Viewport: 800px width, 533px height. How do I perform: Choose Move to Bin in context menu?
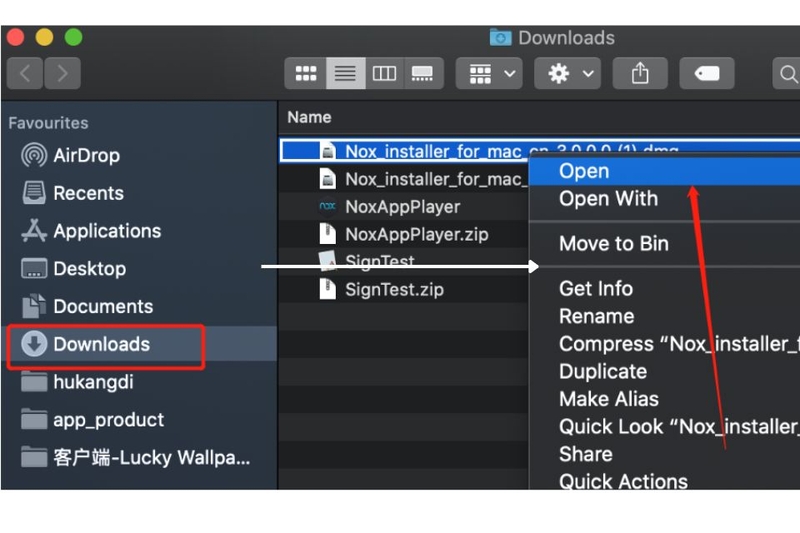tap(665, 244)
